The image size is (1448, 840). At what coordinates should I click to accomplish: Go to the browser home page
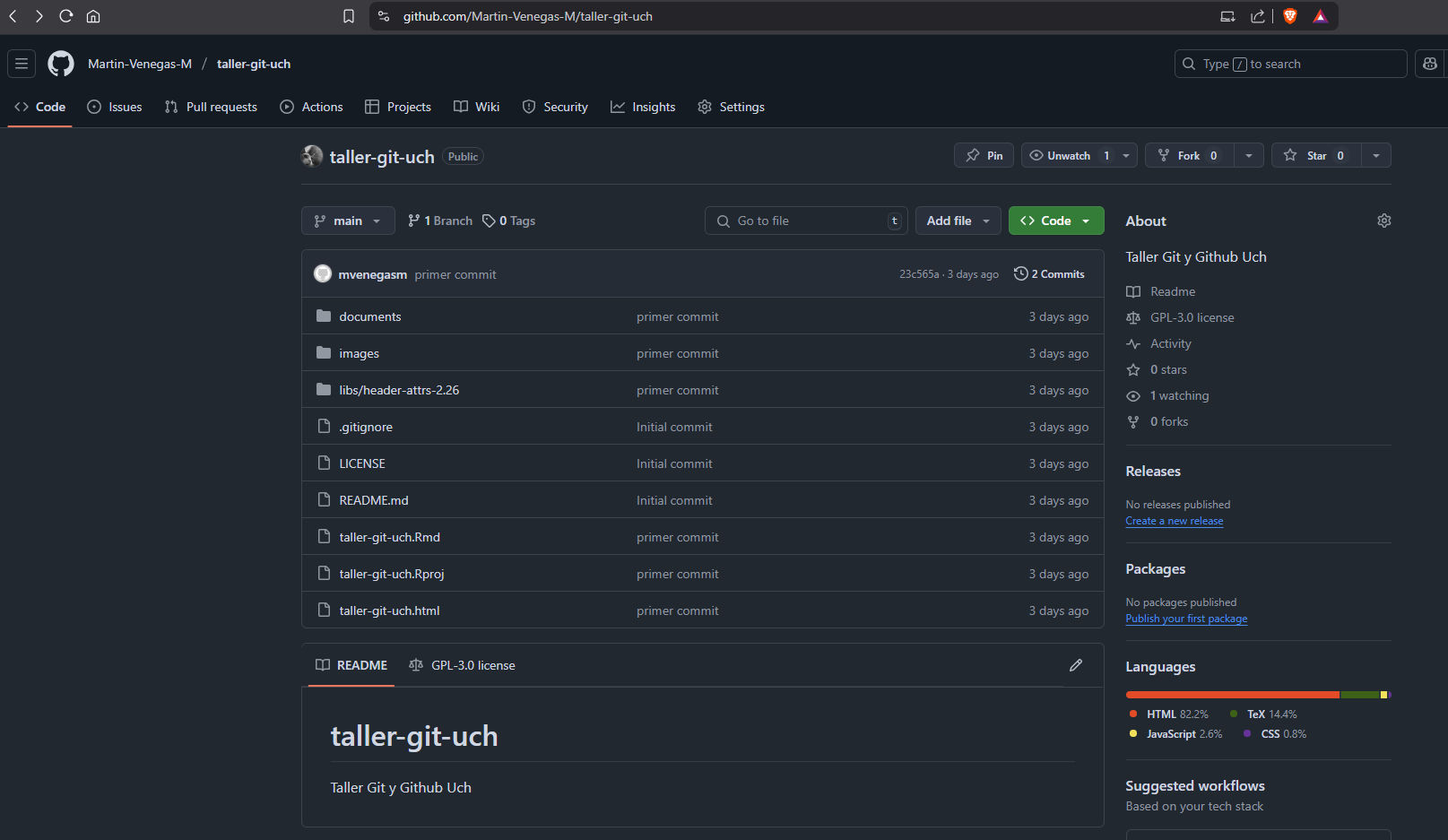point(93,16)
